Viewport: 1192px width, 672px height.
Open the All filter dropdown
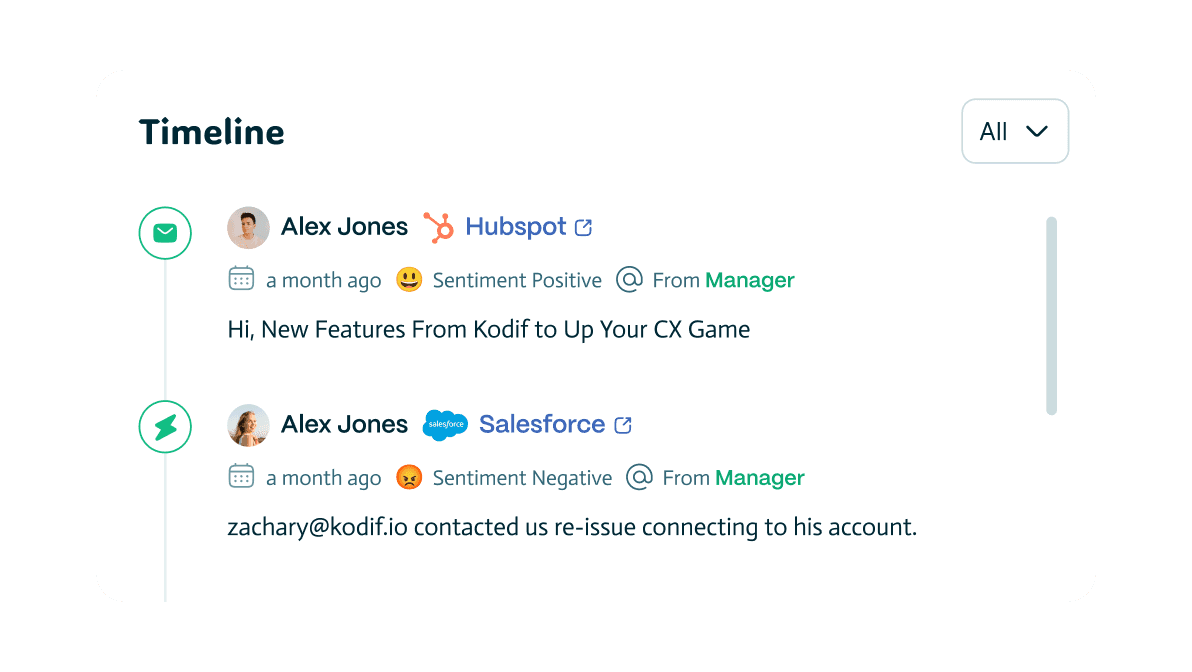[x=1014, y=131]
